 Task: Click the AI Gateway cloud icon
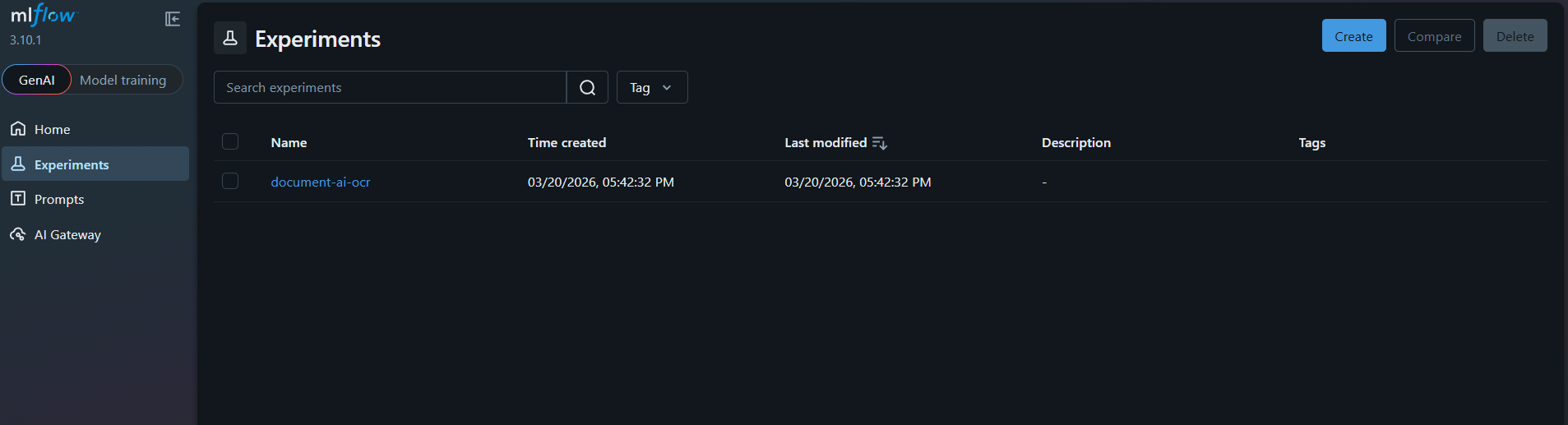click(x=18, y=234)
